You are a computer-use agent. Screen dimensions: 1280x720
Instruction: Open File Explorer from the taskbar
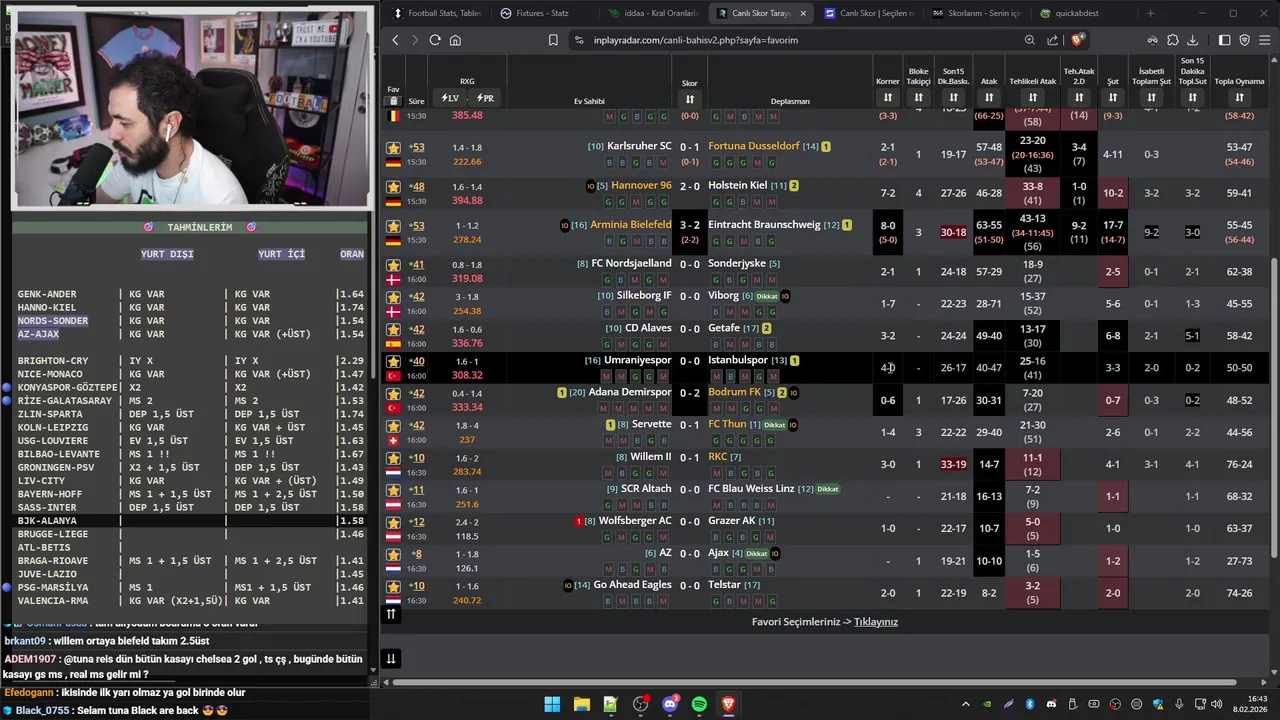[581, 704]
